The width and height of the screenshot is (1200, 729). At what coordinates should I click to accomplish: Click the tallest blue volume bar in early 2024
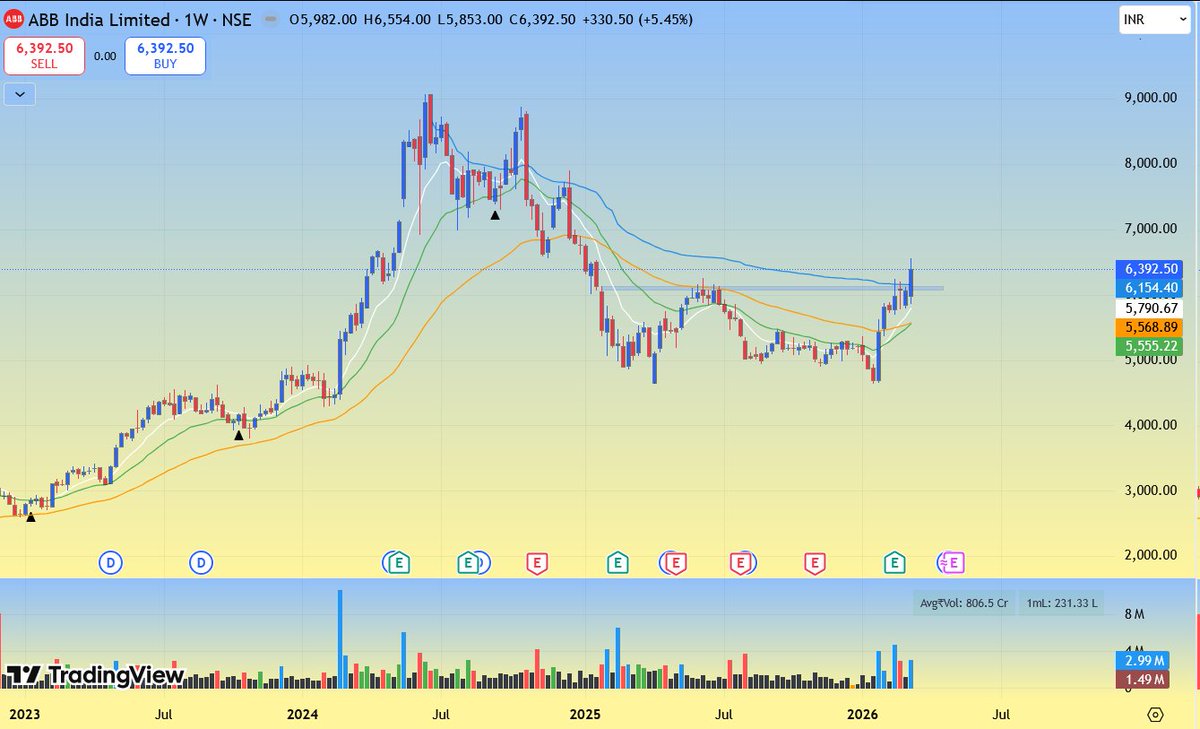pyautogui.click(x=339, y=638)
